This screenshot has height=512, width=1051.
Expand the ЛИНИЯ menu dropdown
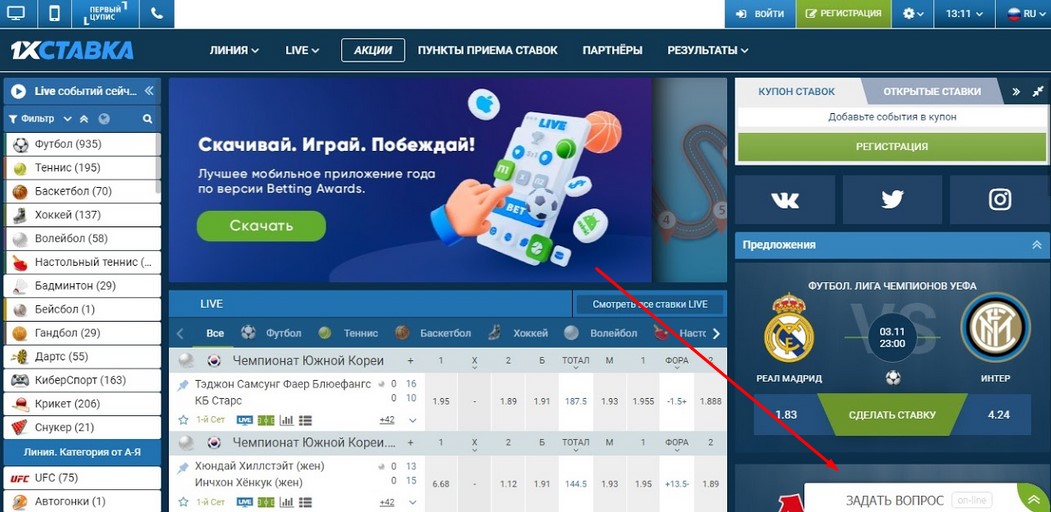pos(234,50)
